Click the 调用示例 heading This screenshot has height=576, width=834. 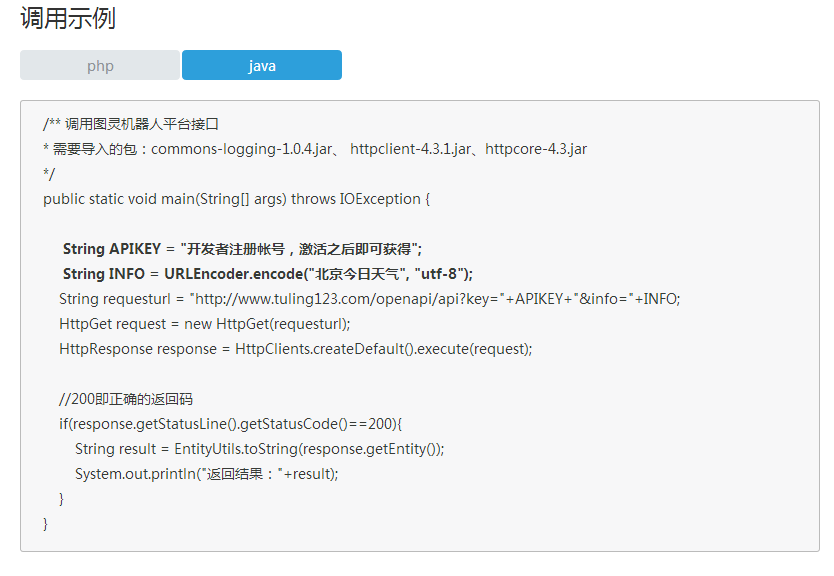[68, 18]
